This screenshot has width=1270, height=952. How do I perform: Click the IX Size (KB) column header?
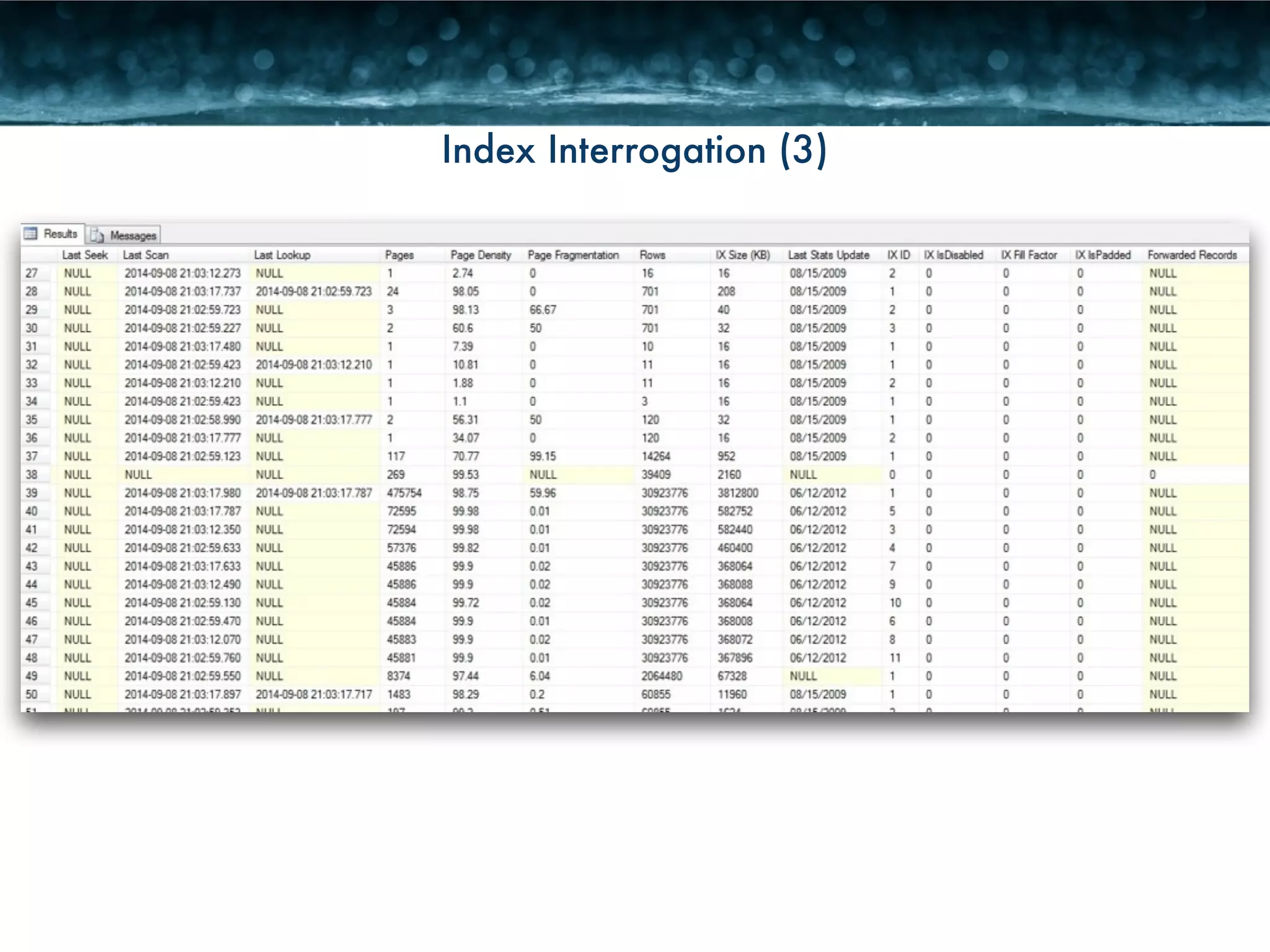point(742,255)
